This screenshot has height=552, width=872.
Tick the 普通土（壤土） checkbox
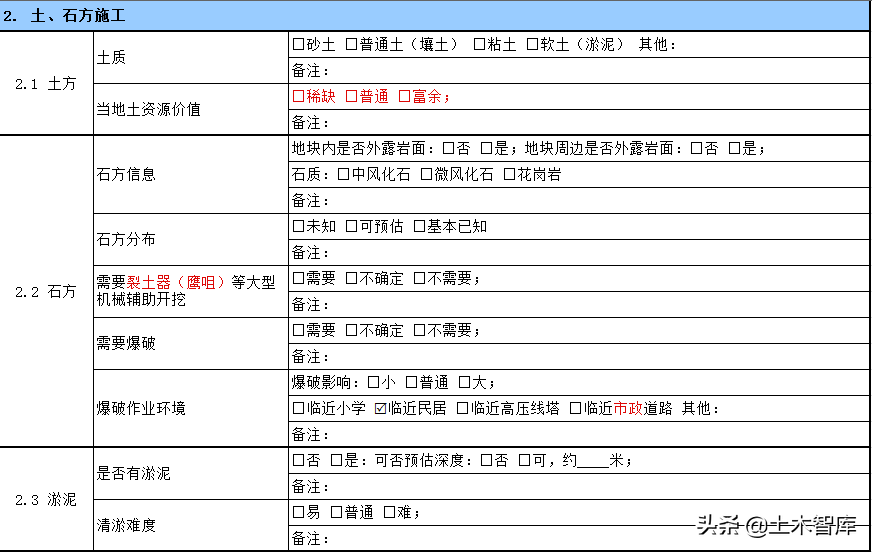pos(351,44)
